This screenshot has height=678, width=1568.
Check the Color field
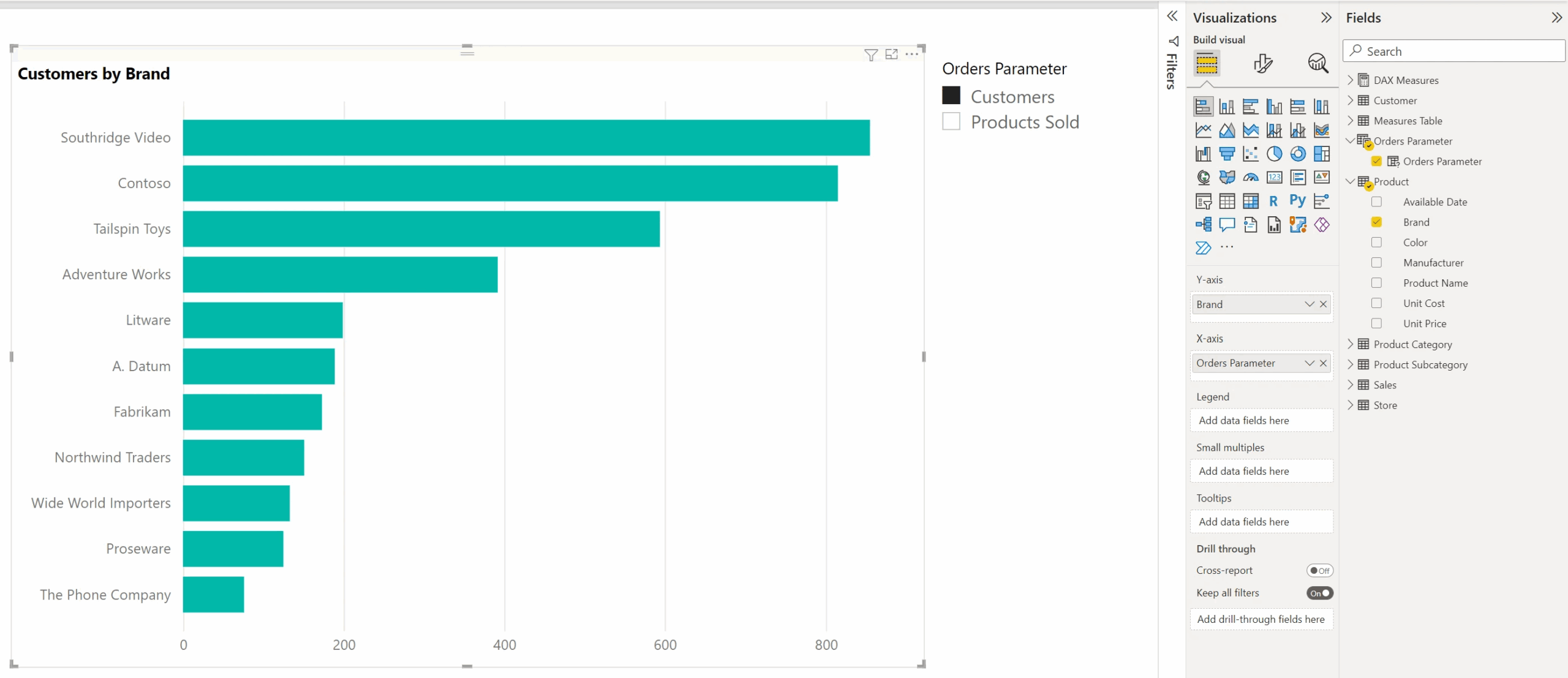coord(1376,242)
